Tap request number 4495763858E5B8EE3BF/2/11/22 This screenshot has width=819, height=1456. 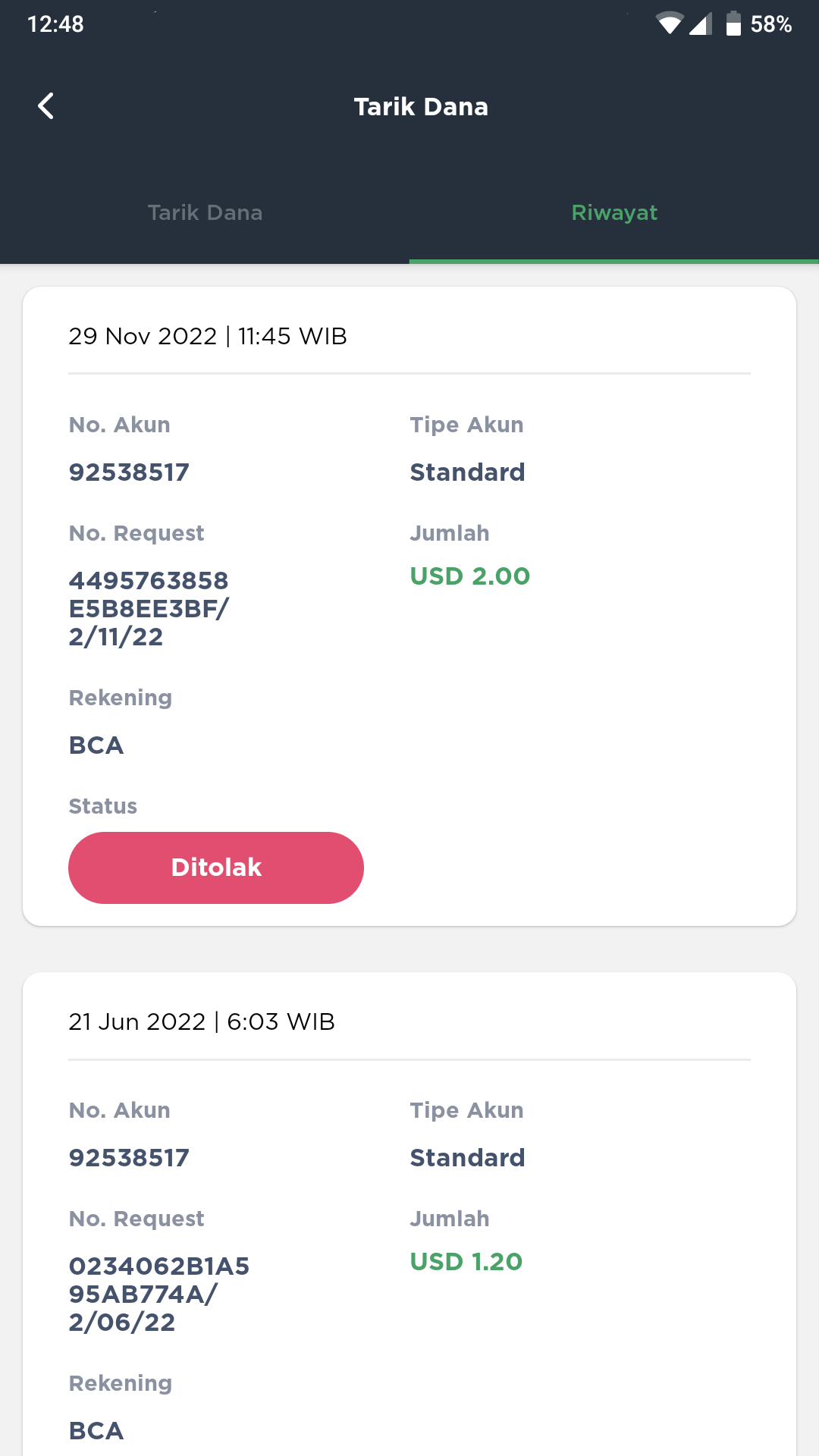click(149, 609)
